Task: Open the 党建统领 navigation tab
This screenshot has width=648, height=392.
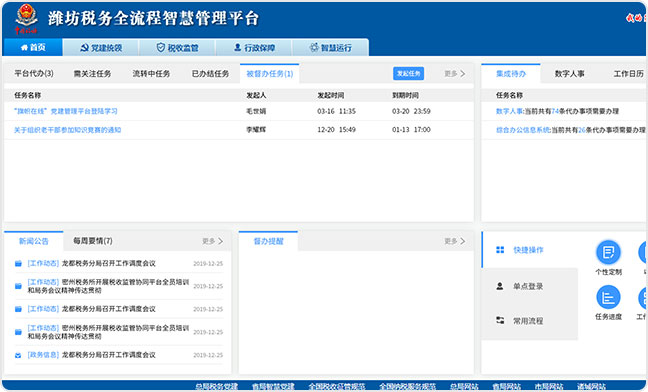Action: pos(101,48)
